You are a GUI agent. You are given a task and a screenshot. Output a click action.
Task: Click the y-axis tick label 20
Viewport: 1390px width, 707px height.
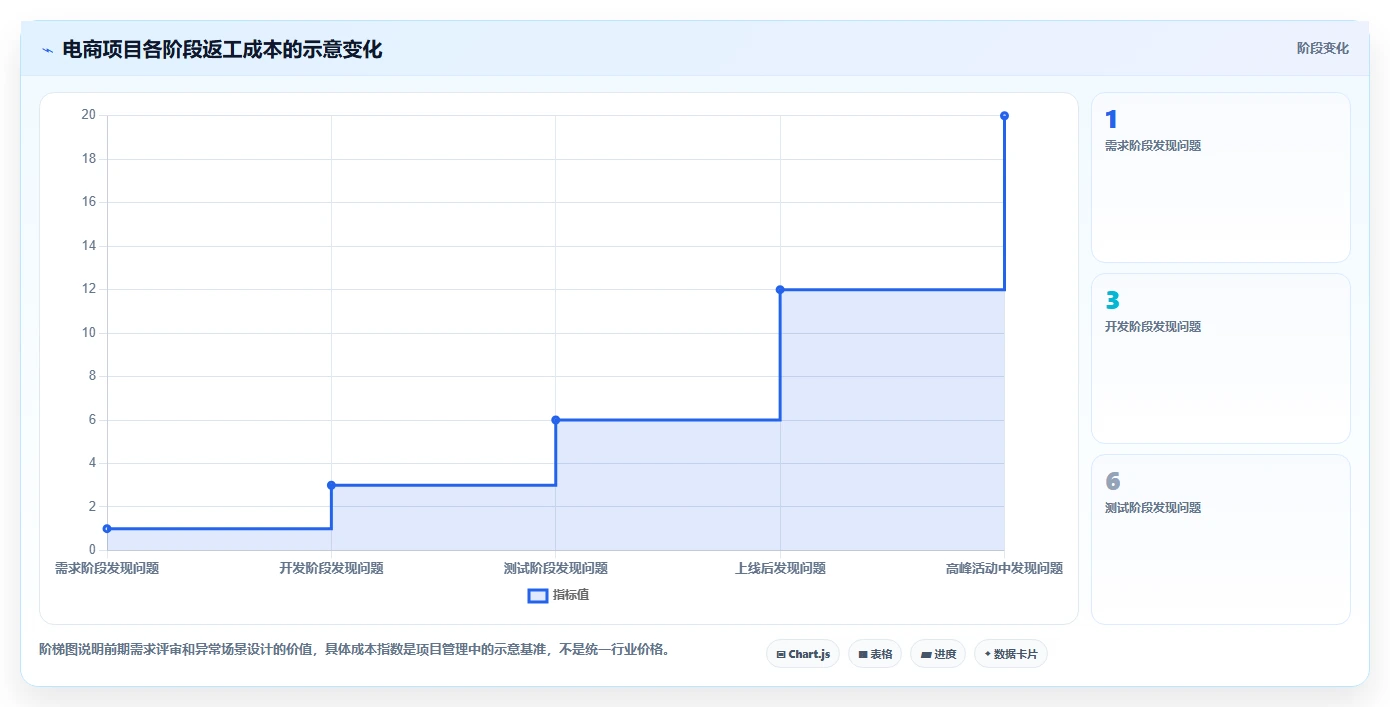89,115
